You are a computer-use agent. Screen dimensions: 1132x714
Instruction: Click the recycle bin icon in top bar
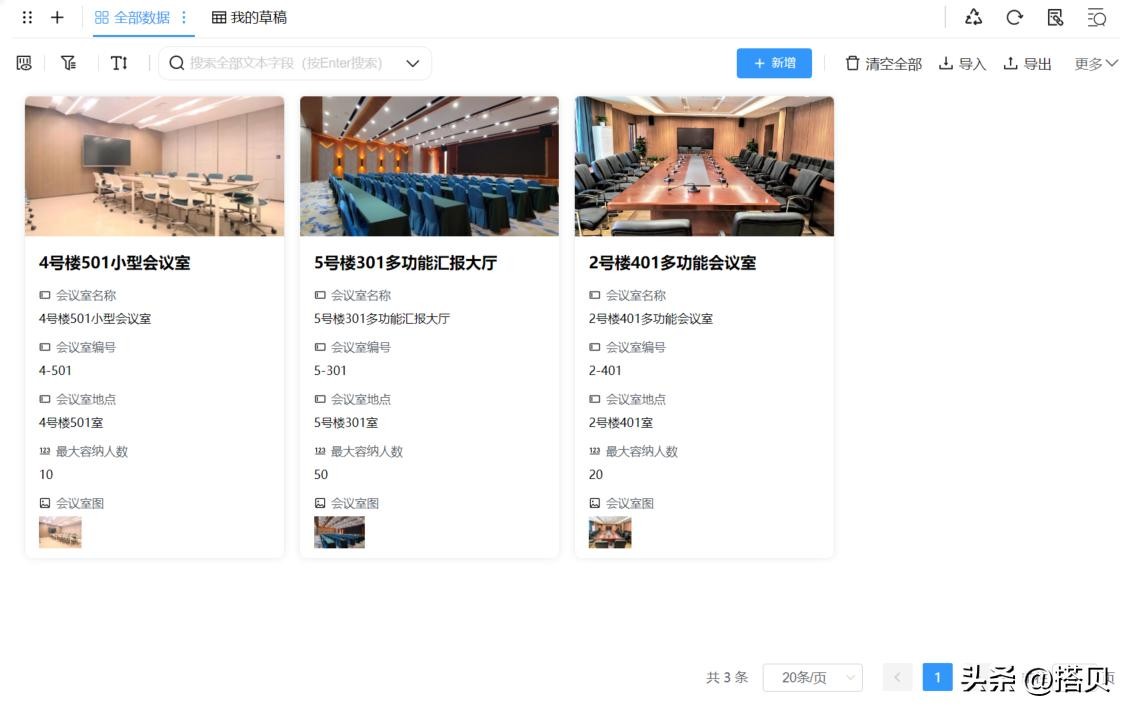tap(973, 17)
